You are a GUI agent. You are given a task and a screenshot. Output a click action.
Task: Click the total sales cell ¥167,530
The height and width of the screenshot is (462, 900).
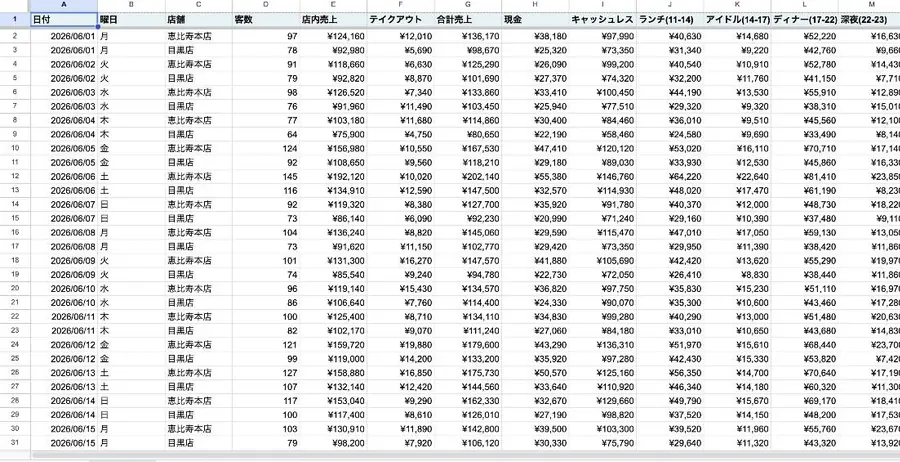click(x=468, y=148)
